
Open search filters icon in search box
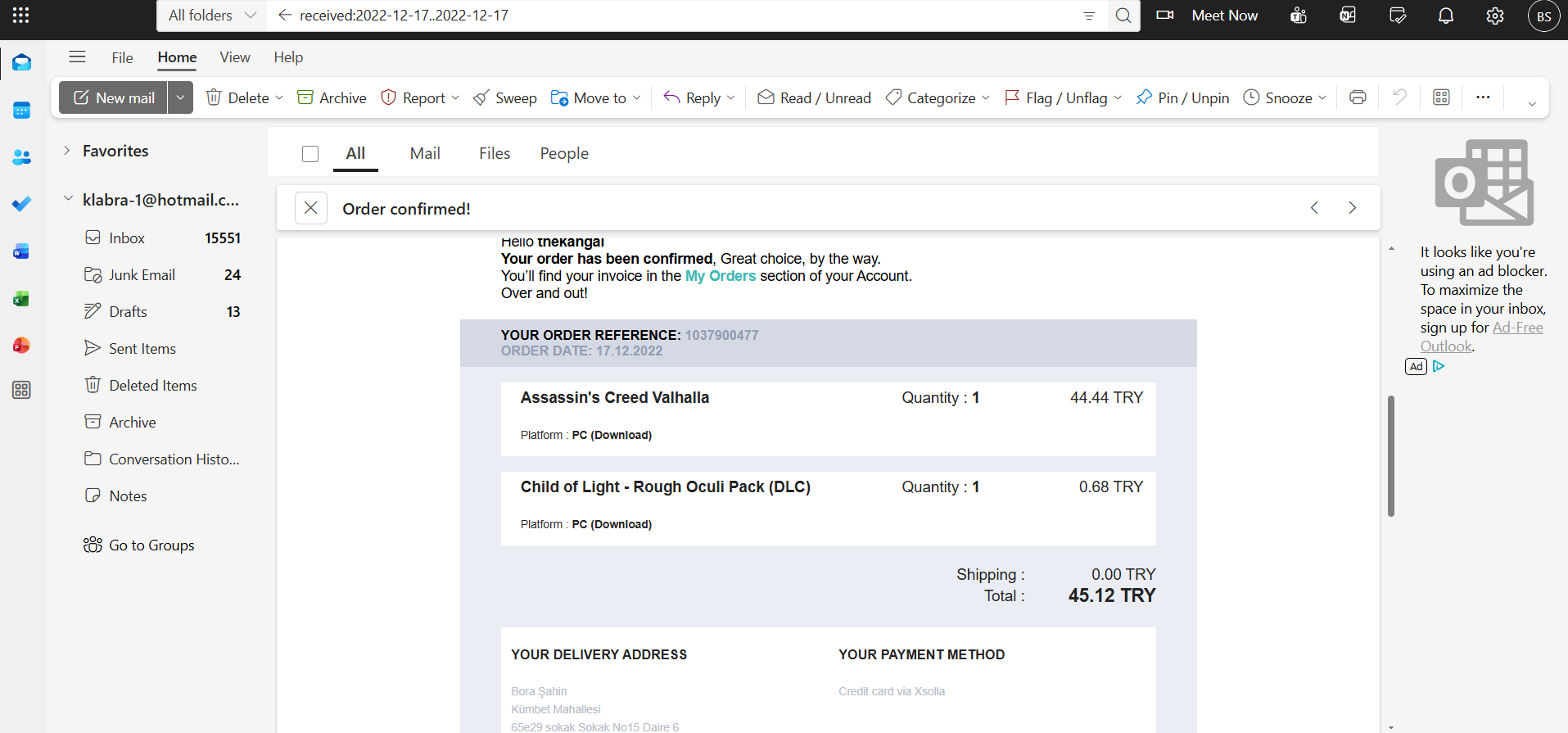tap(1089, 16)
